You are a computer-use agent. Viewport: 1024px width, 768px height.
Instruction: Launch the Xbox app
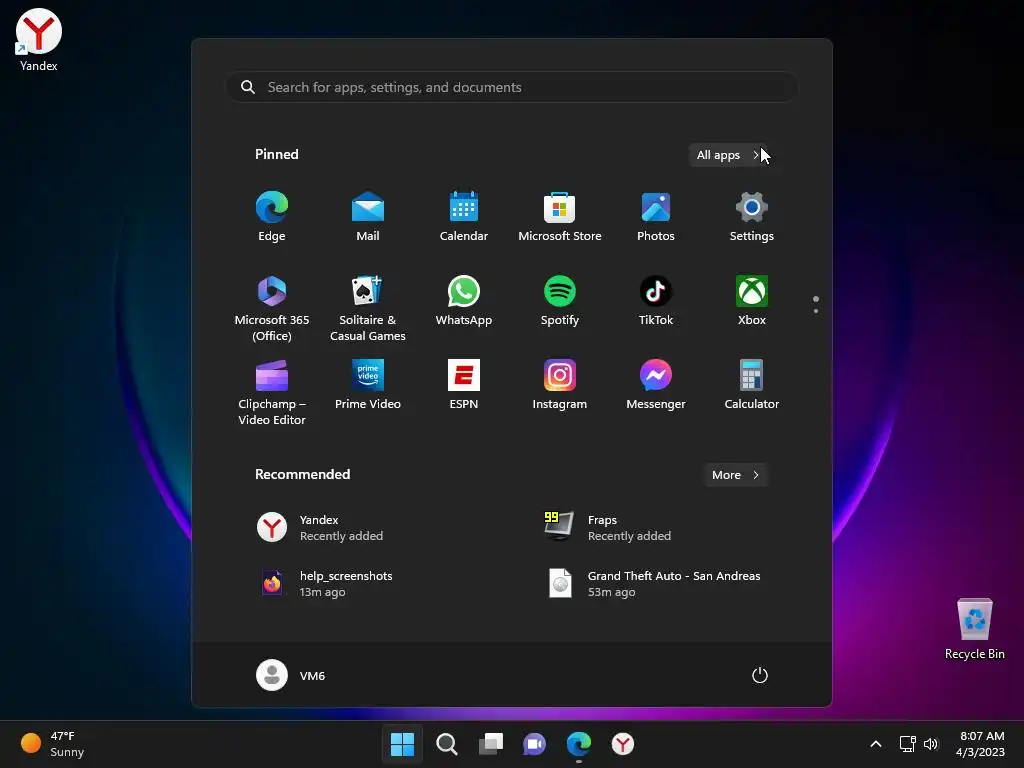[x=752, y=301]
